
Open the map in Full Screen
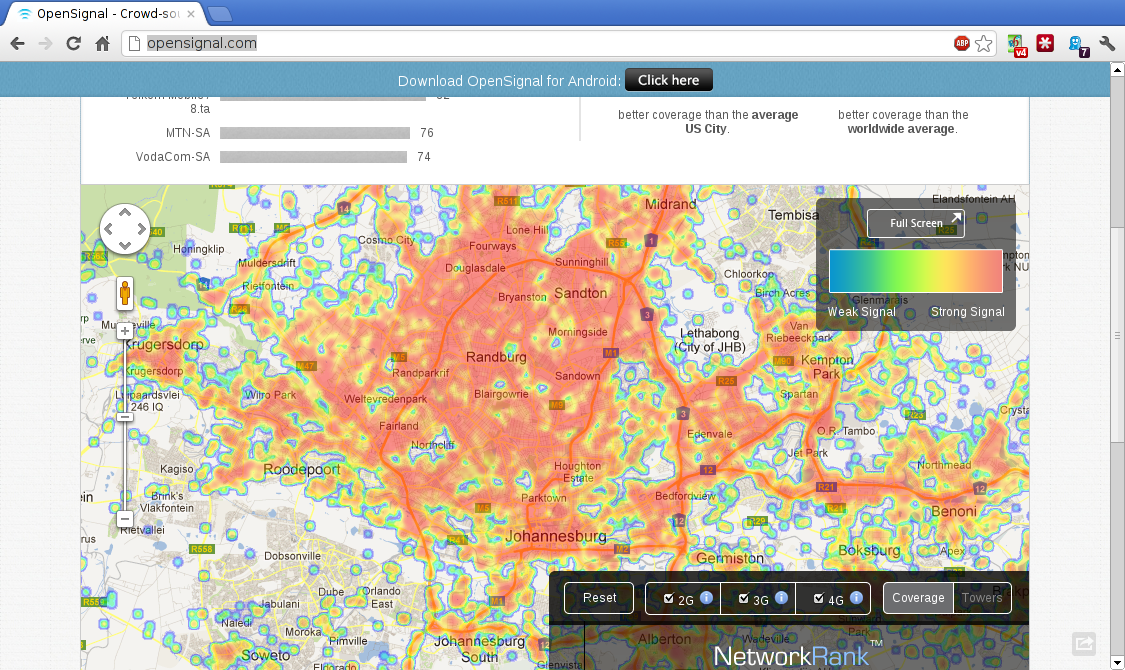pyautogui.click(x=915, y=223)
